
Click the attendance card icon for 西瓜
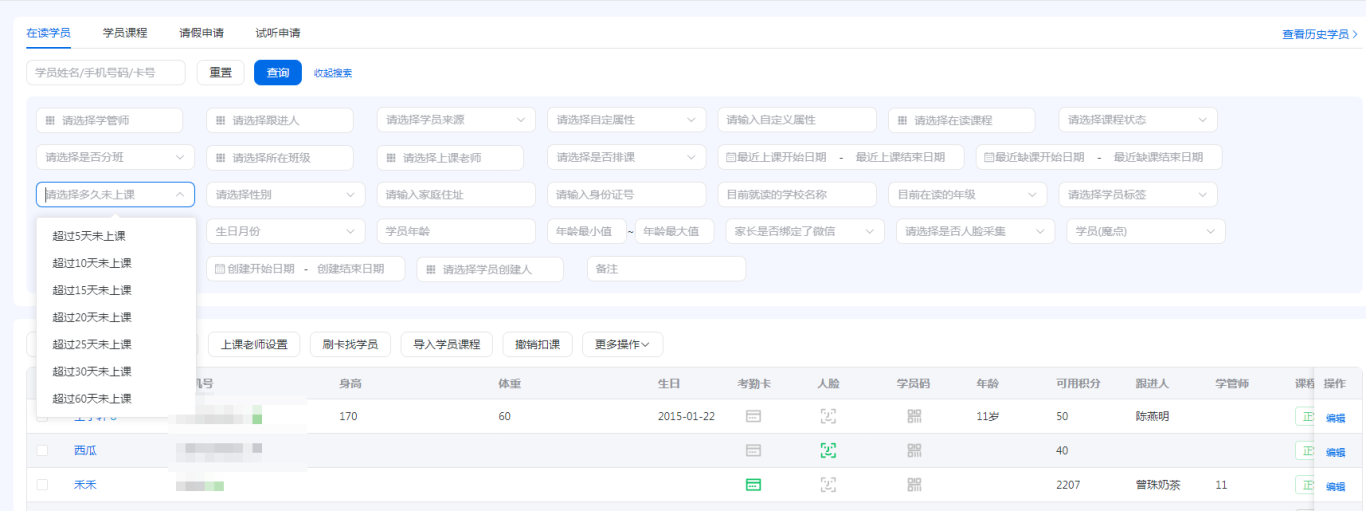753,451
